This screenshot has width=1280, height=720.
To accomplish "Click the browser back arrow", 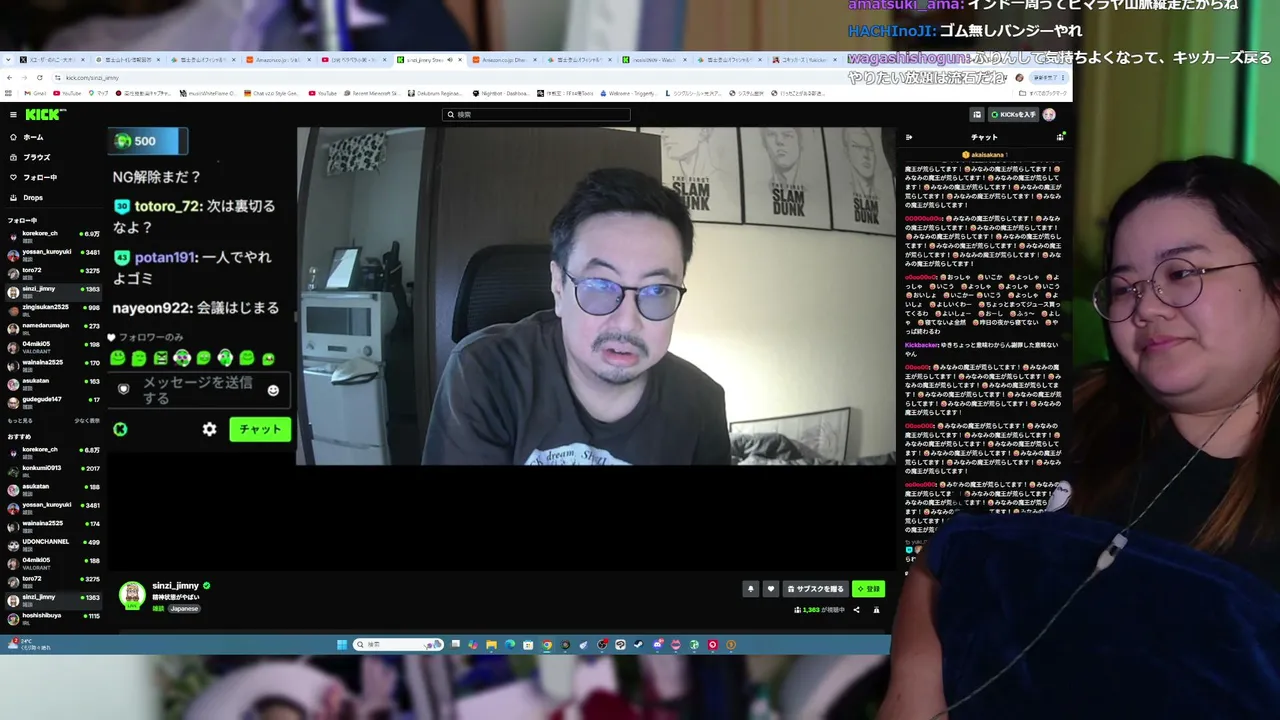I will point(9,77).
